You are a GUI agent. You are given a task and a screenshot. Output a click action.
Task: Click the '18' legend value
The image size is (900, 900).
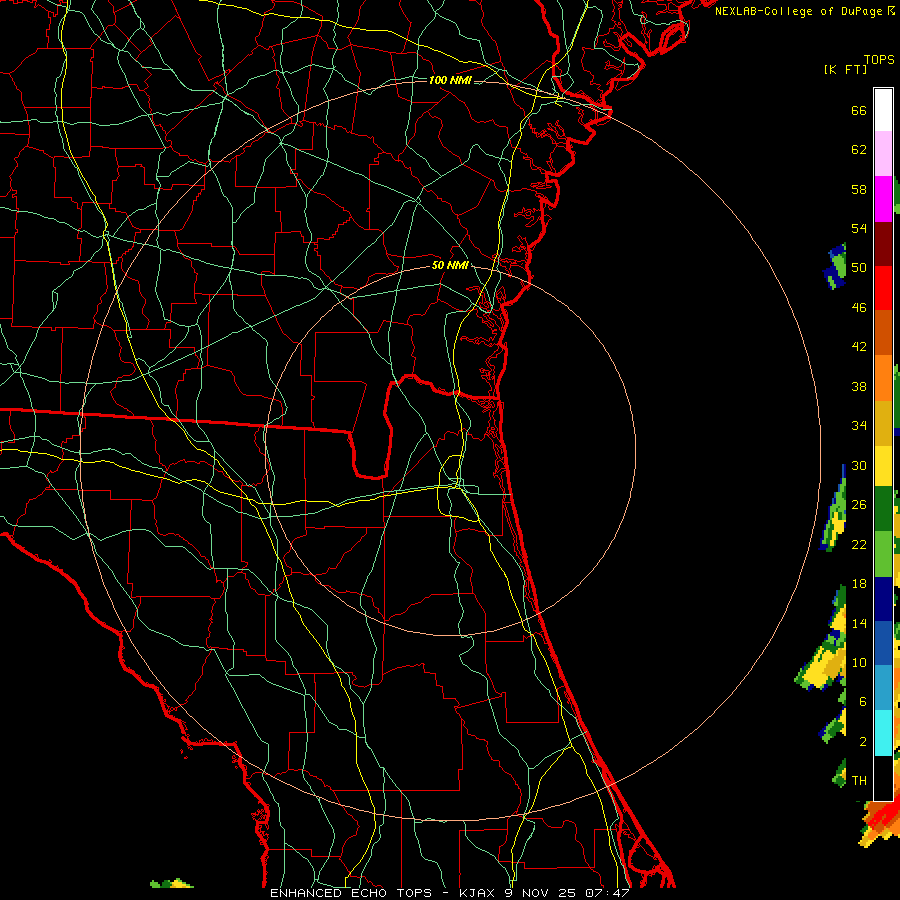(859, 584)
